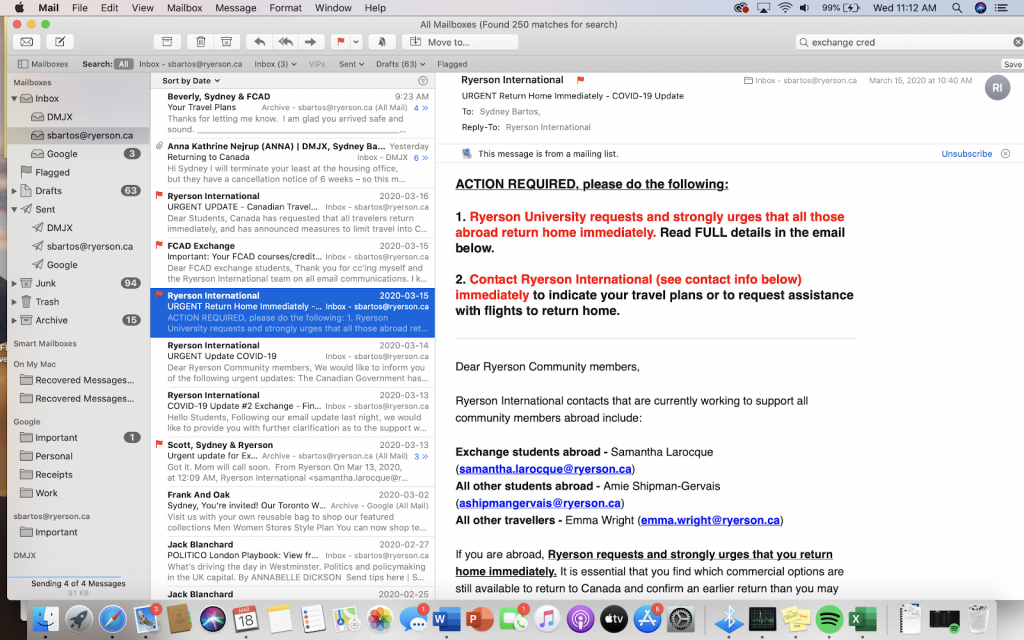Image resolution: width=1024 pixels, height=640 pixels.
Task: Open the Move to... menu
Action: (x=460, y=42)
